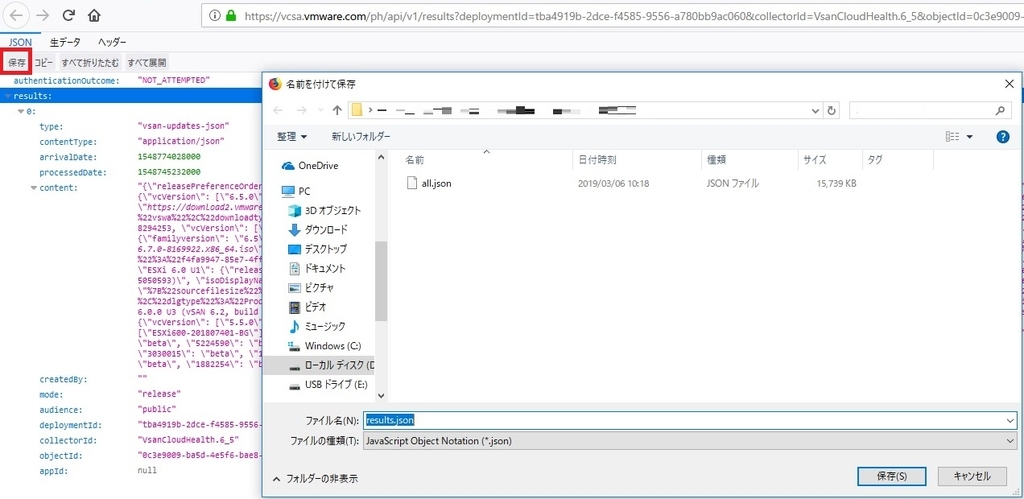
Task: Open 3D オブジェクト folder
Action: pos(325,210)
